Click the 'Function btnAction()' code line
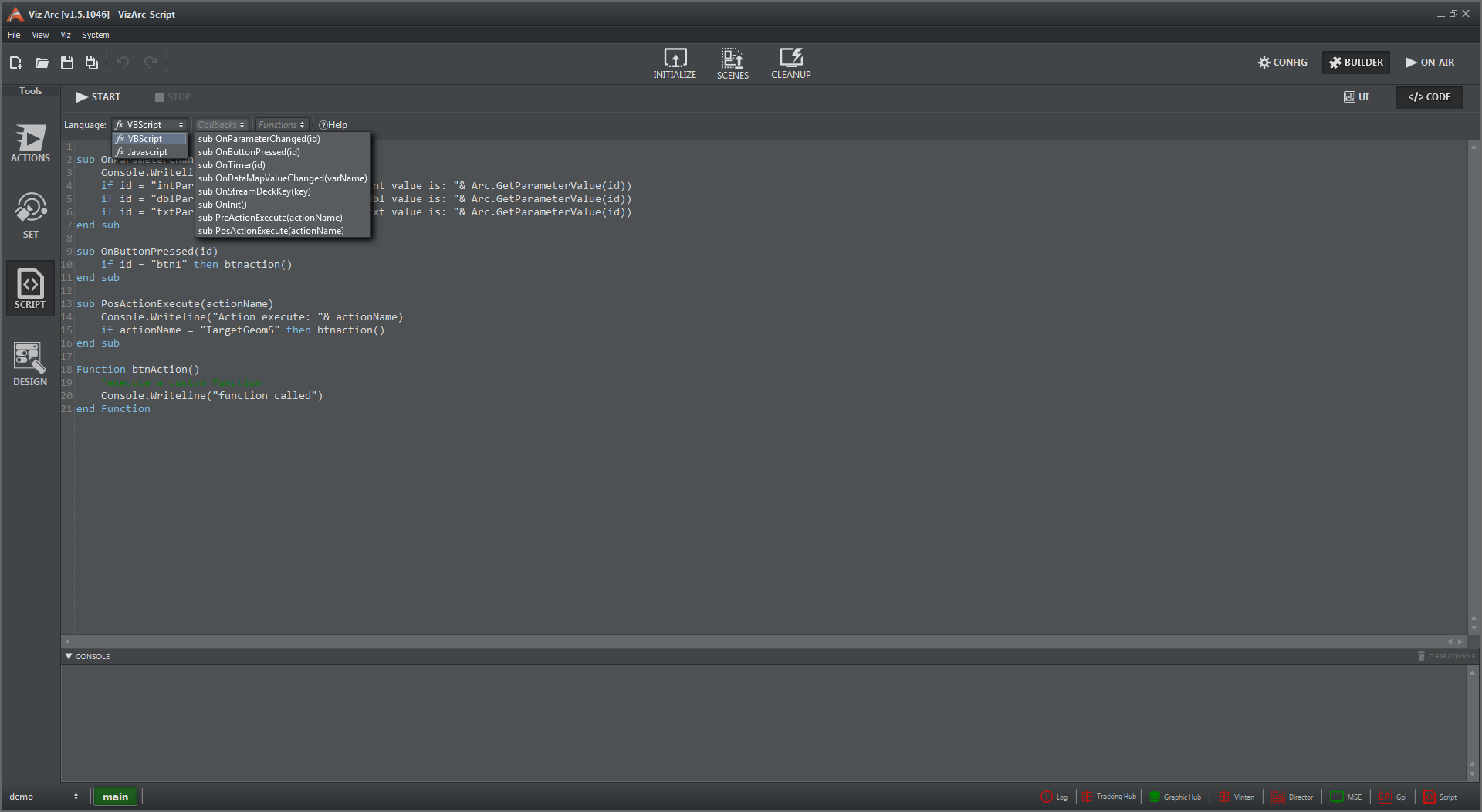 coord(137,370)
